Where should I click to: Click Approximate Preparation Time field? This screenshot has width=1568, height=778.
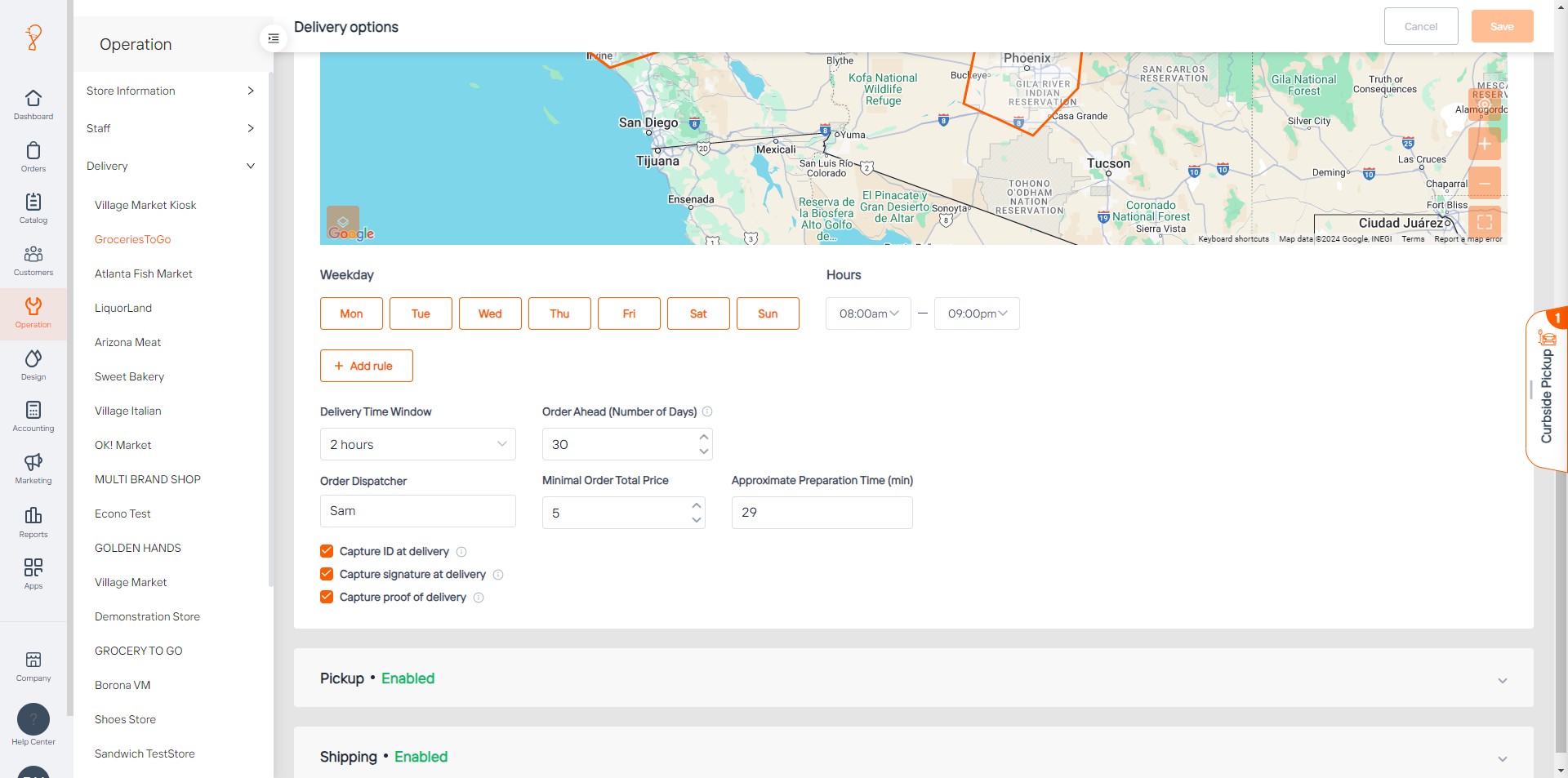pos(822,513)
